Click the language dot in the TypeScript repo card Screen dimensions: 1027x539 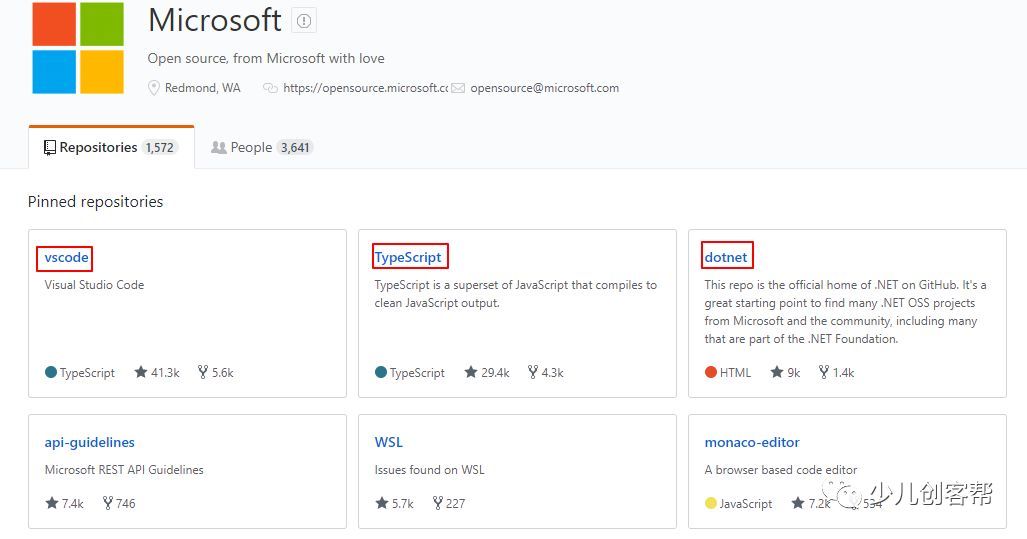click(381, 372)
